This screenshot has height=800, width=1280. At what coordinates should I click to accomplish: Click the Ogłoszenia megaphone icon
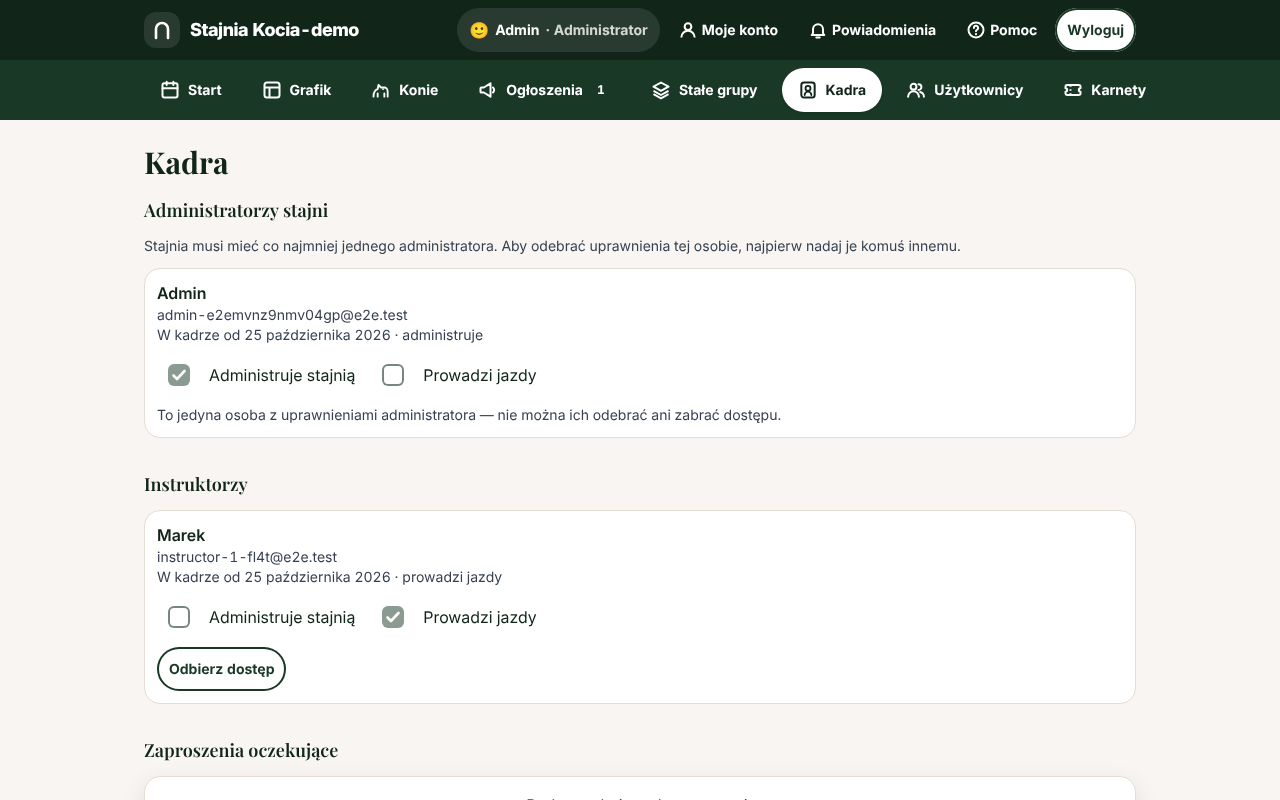[x=488, y=90]
